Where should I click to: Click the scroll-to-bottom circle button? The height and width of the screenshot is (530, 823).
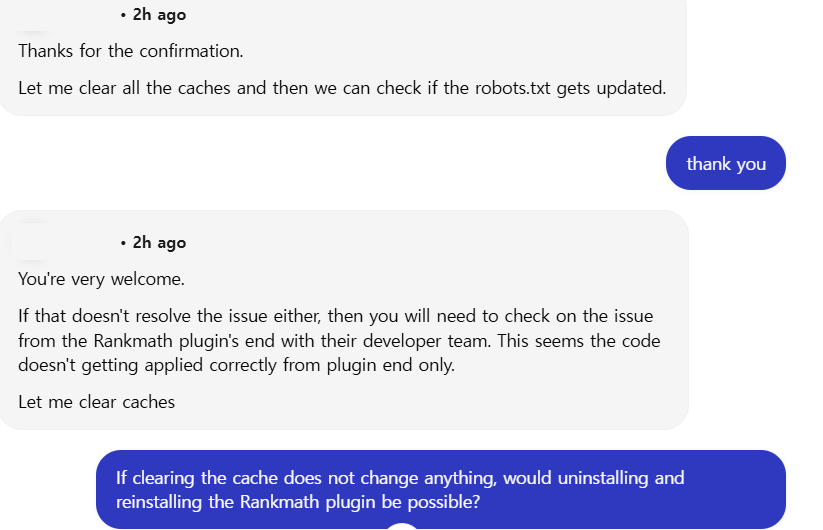pos(402,525)
